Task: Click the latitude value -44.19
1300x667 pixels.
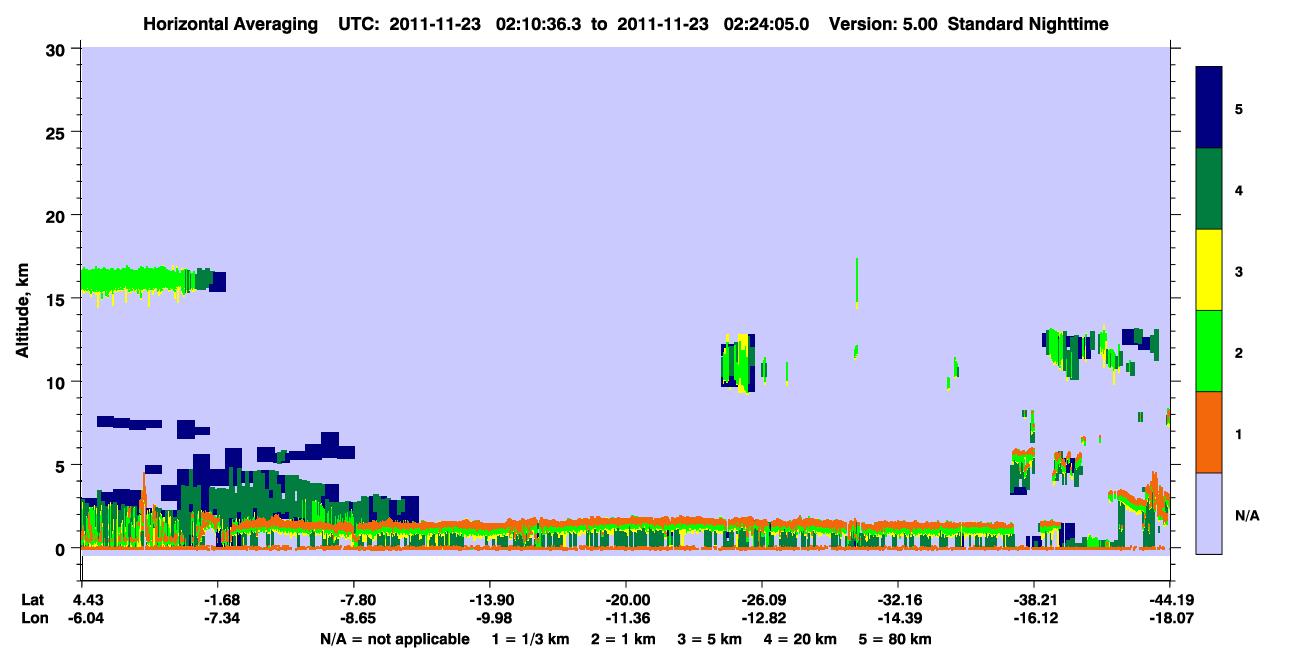Action: pyautogui.click(x=1169, y=600)
